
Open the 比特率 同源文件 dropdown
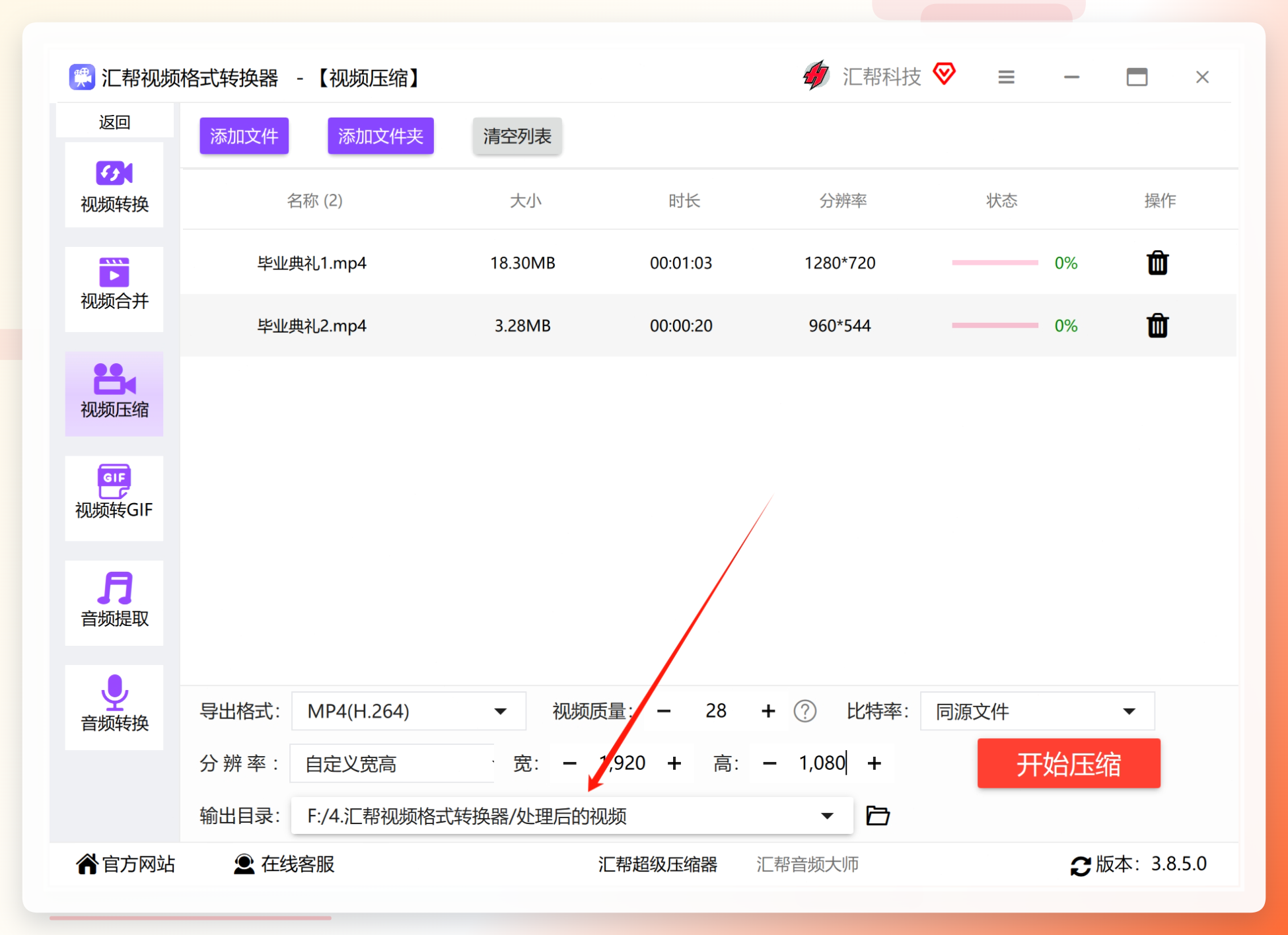click(1037, 711)
